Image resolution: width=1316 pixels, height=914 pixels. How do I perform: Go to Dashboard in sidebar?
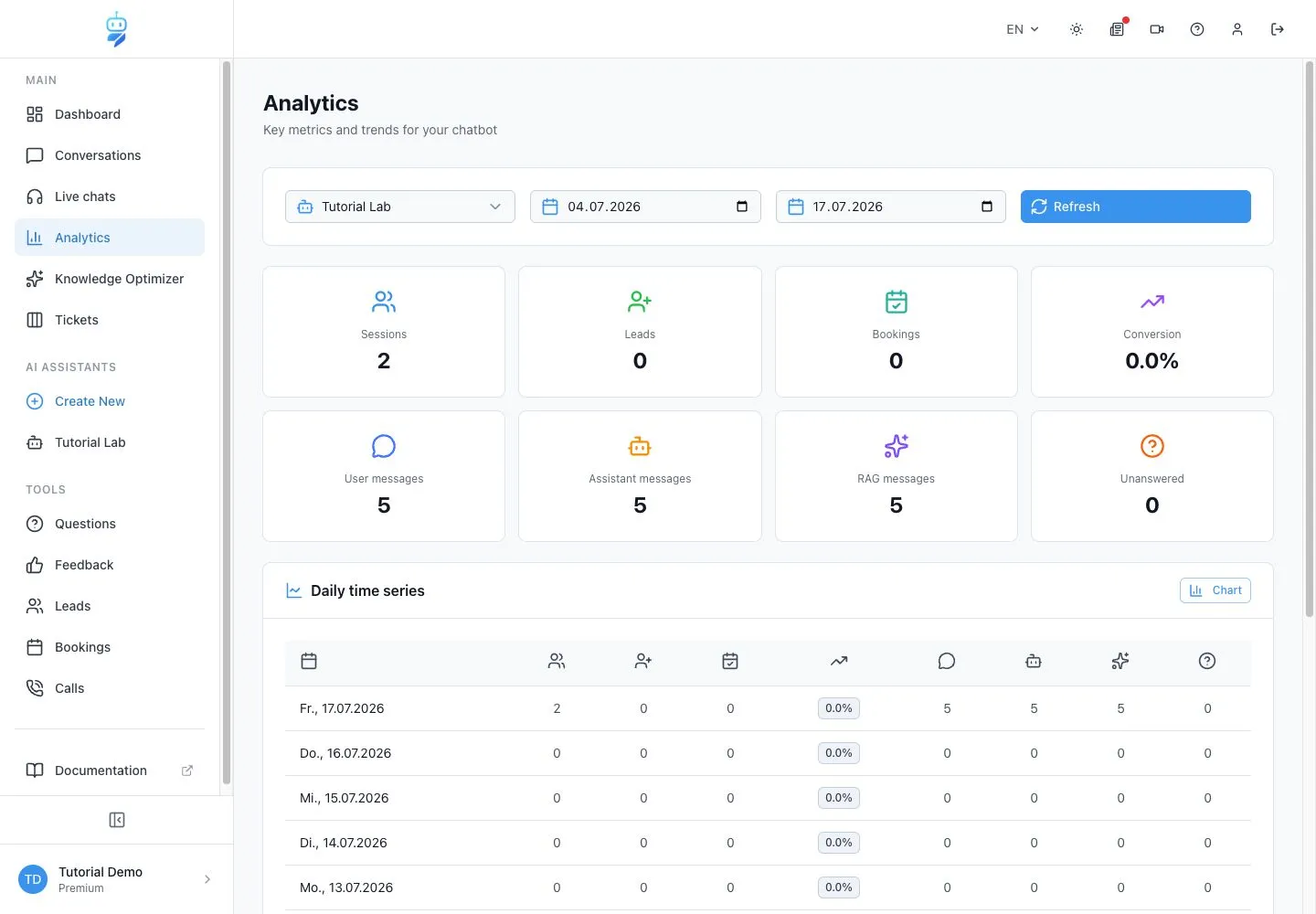point(110,114)
